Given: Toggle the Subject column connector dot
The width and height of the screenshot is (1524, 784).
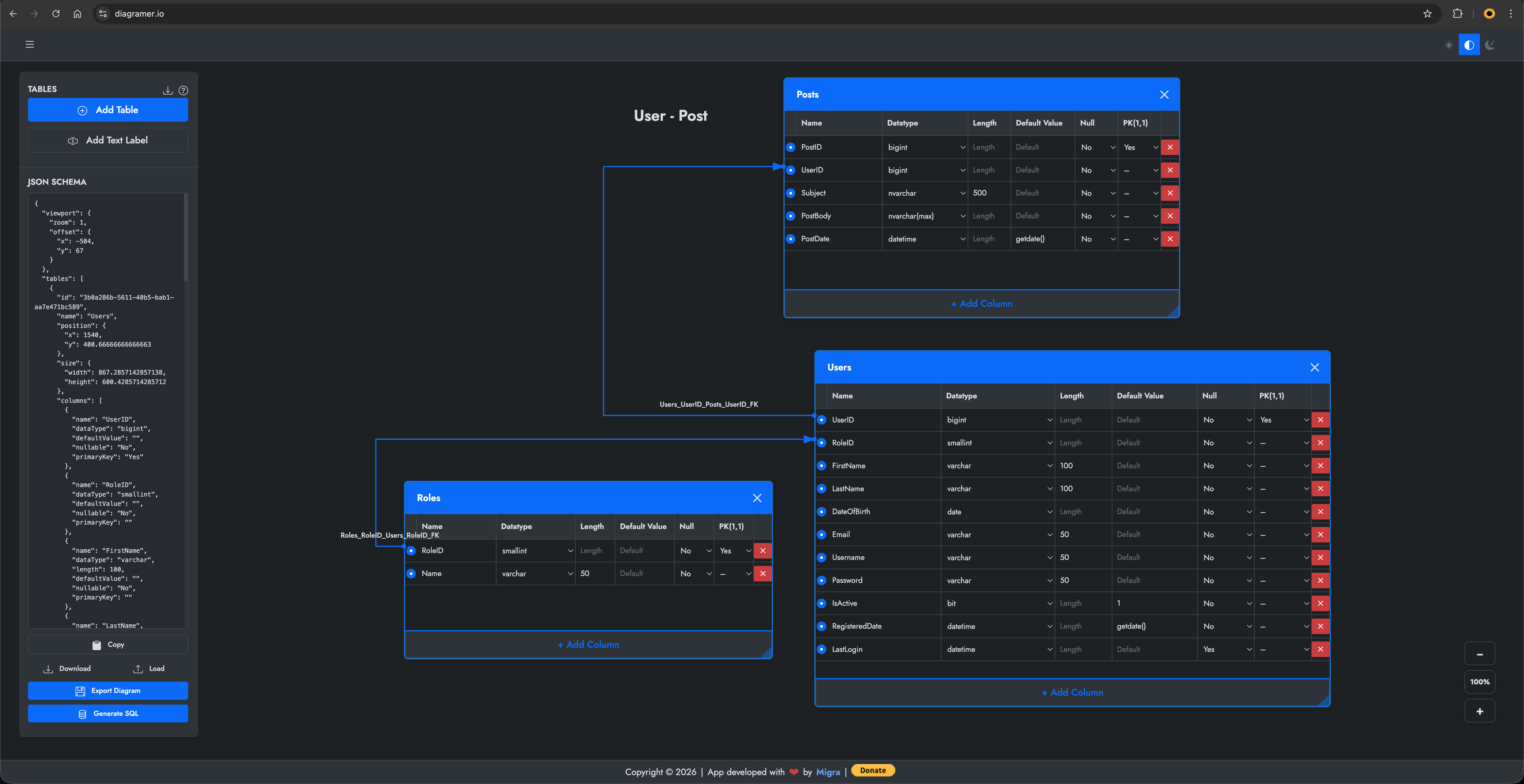Looking at the screenshot, I should (x=790, y=193).
